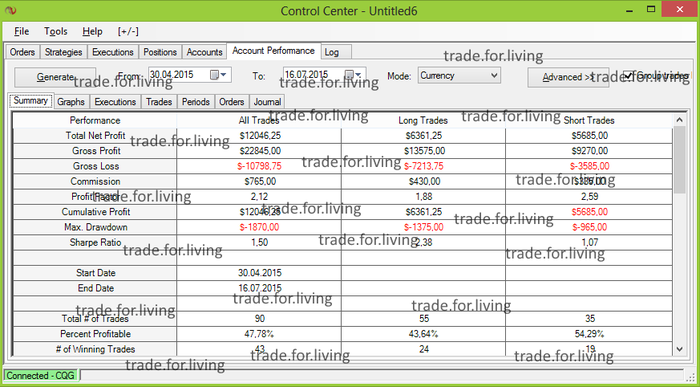Click the Short Trades column header
Image resolution: width=700 pixels, height=387 pixels.
(589, 120)
